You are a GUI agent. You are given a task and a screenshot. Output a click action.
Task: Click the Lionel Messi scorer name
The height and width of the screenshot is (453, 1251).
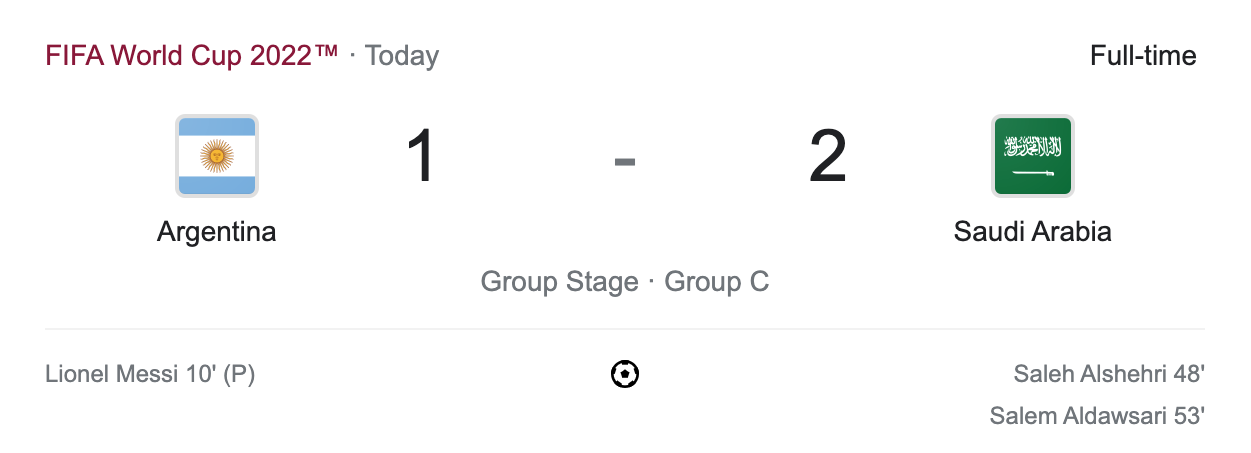point(112,375)
